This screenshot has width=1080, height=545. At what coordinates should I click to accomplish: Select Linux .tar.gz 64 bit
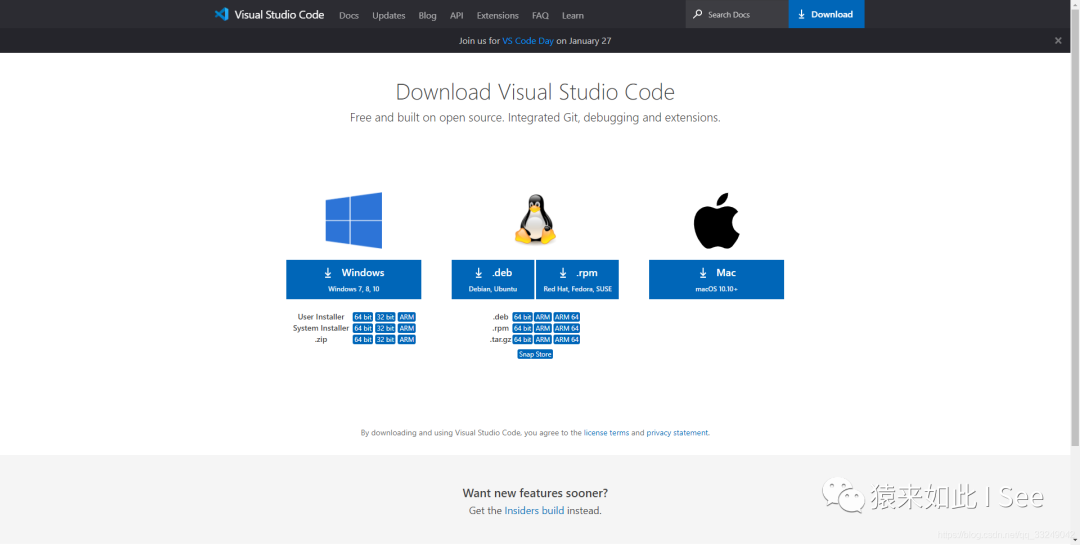pos(522,340)
